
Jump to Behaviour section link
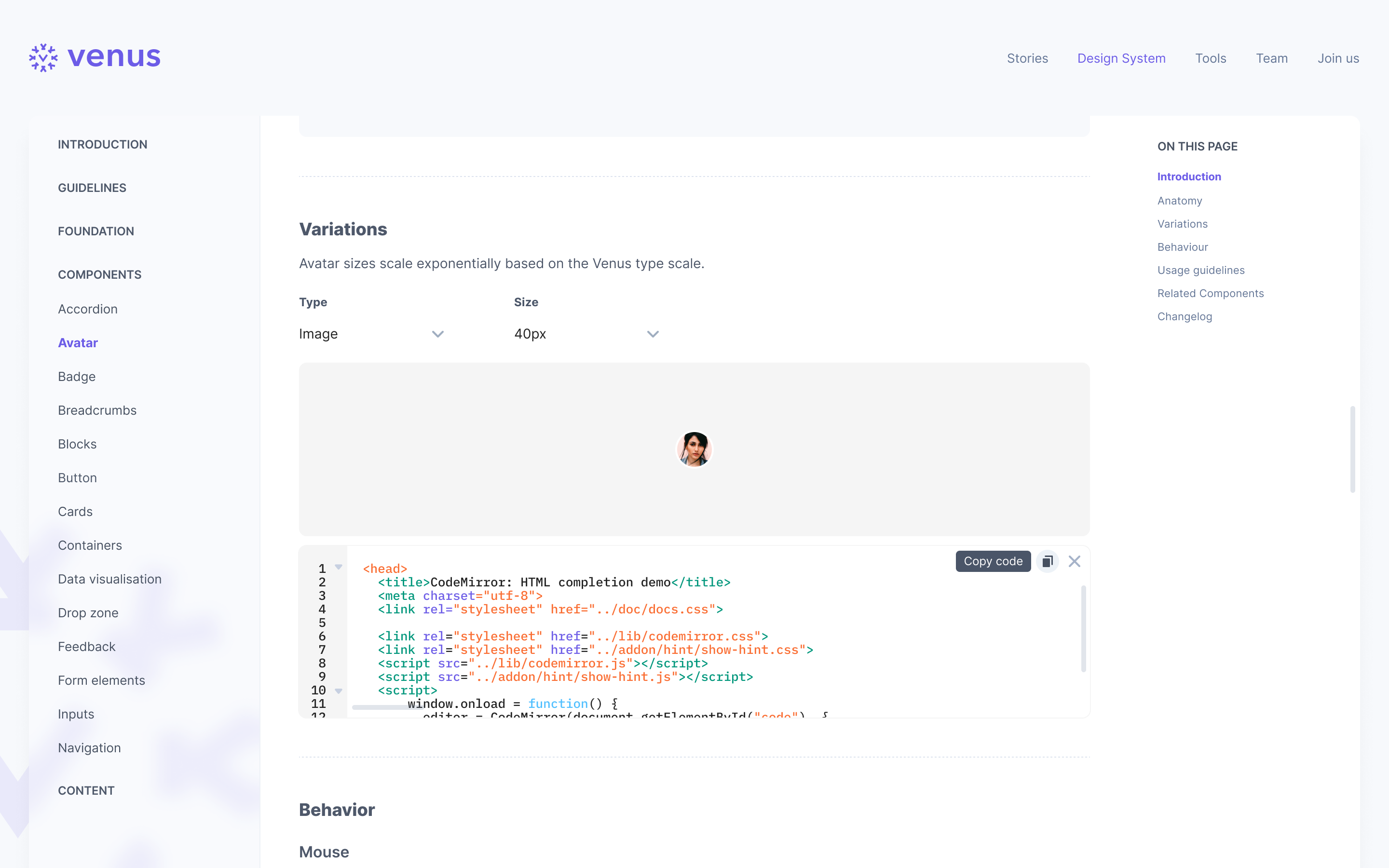click(1183, 247)
